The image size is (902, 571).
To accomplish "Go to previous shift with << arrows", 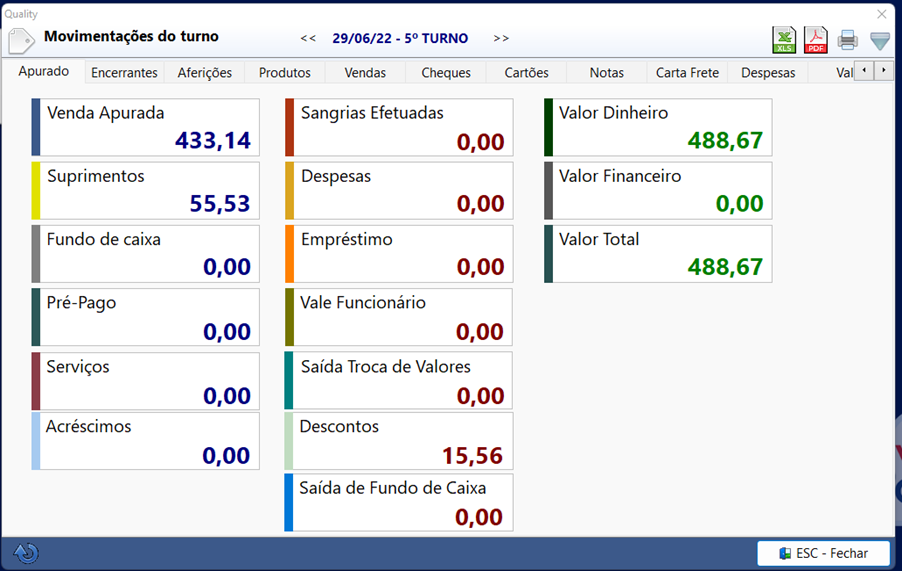I will 308,39.
